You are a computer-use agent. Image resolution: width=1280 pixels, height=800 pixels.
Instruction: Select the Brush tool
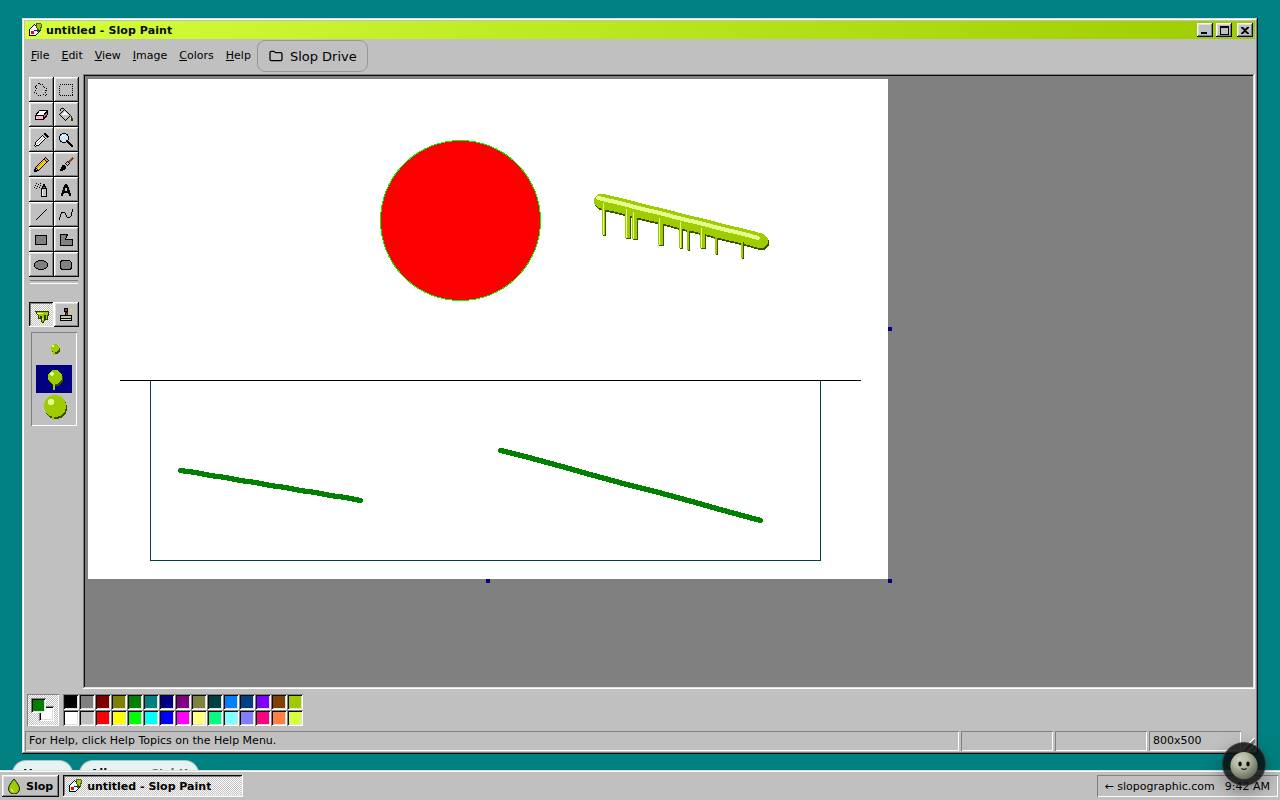coord(66,165)
